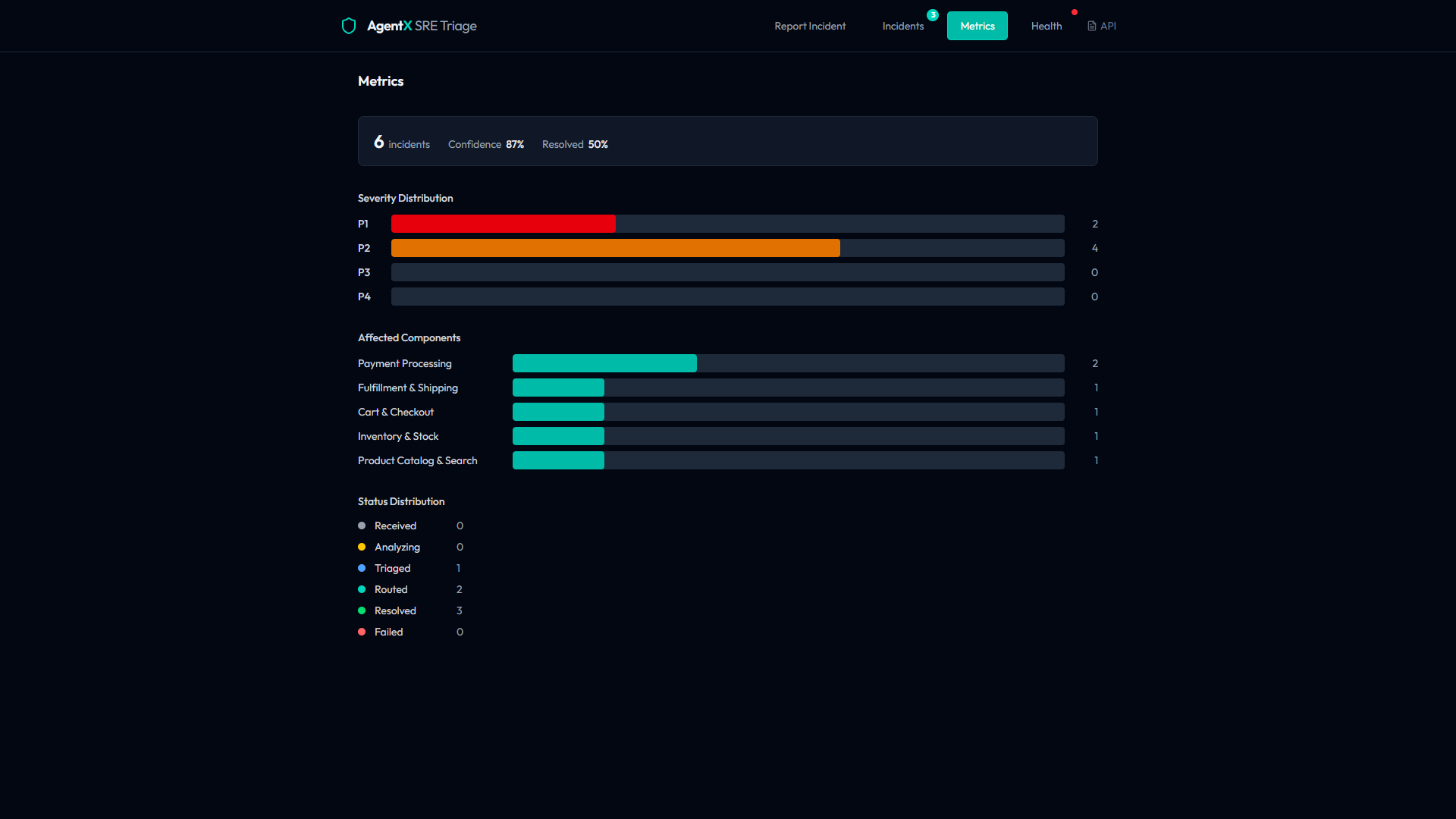Click the Report Incident link
Viewport: 1456px width, 819px height.
pyautogui.click(x=809, y=26)
